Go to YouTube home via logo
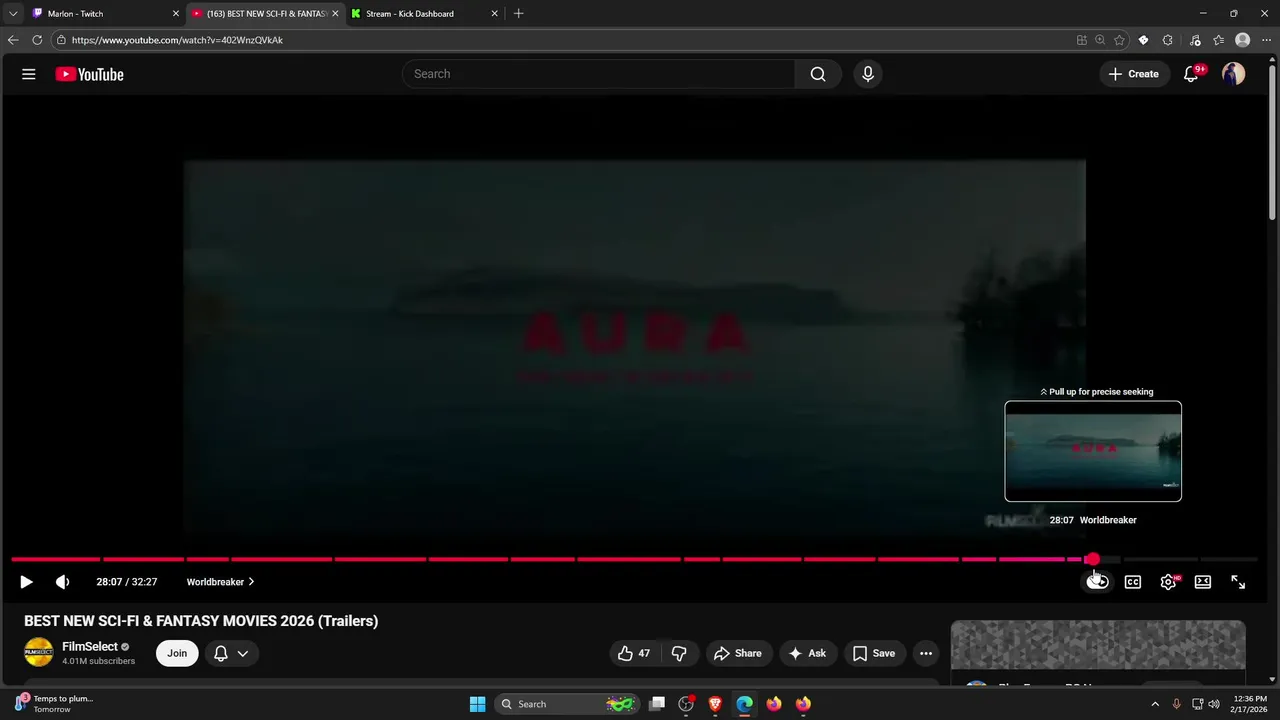Image resolution: width=1280 pixels, height=720 pixels. point(89,74)
